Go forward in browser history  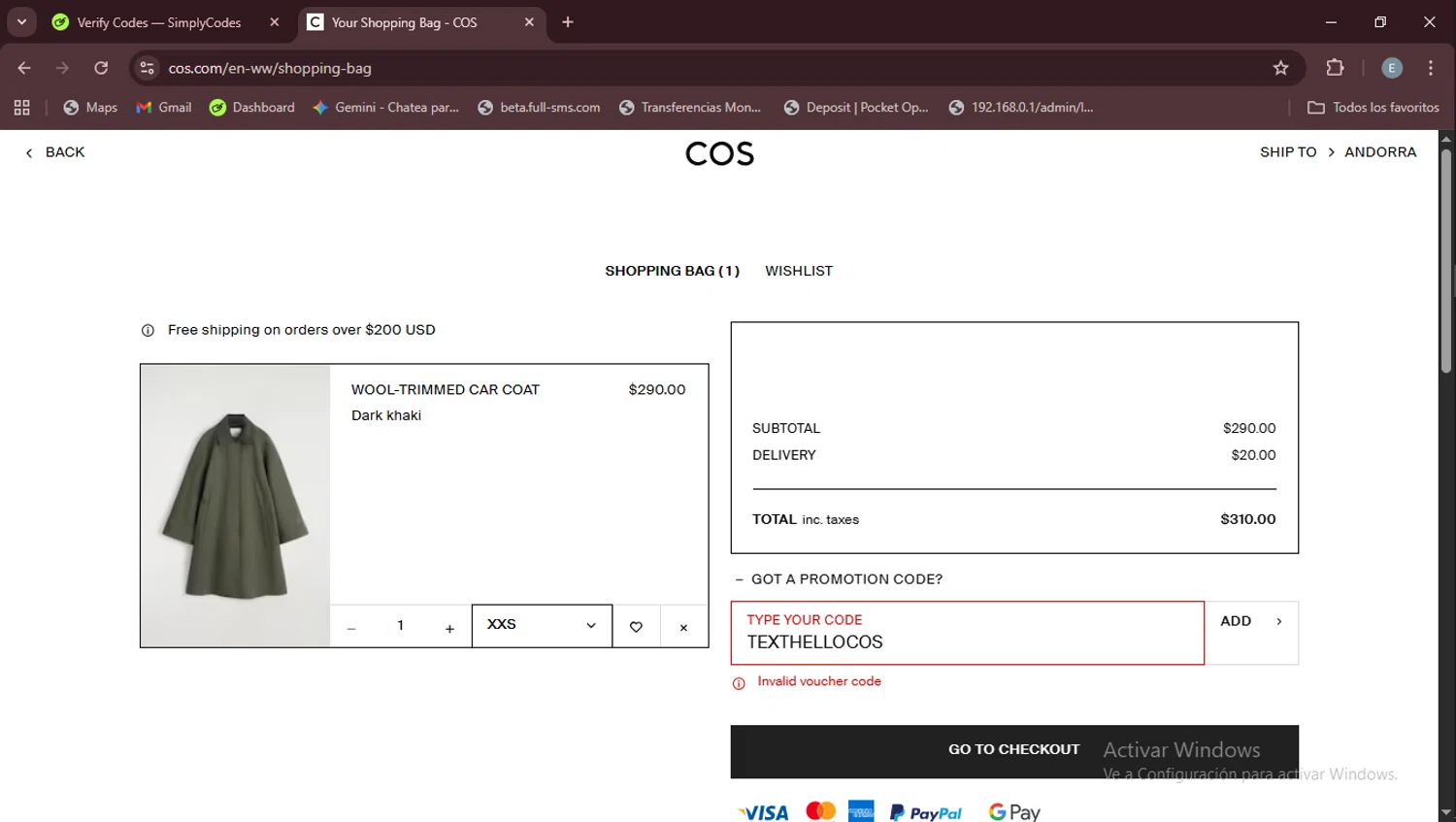click(63, 68)
